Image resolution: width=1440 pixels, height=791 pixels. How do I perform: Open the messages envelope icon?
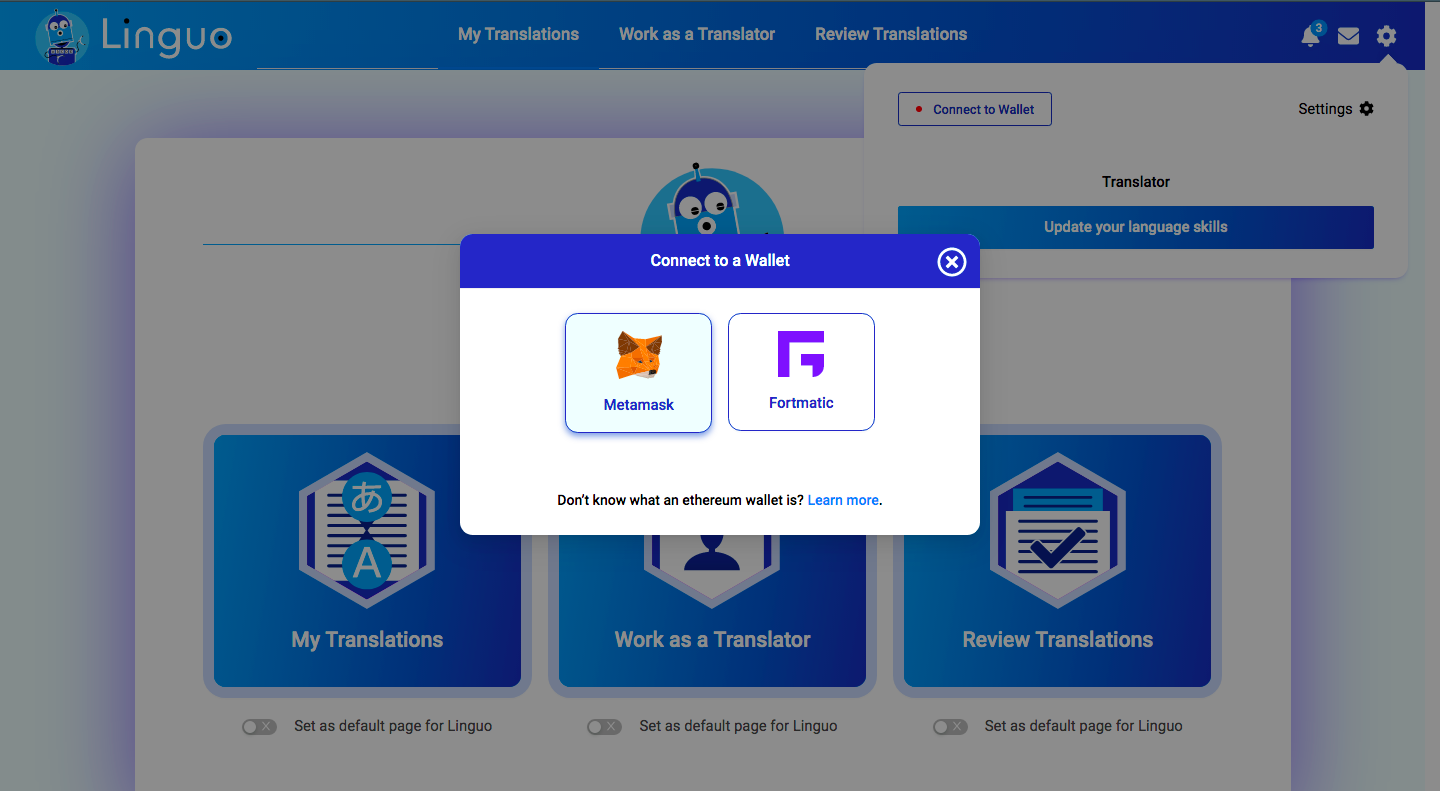(x=1348, y=36)
